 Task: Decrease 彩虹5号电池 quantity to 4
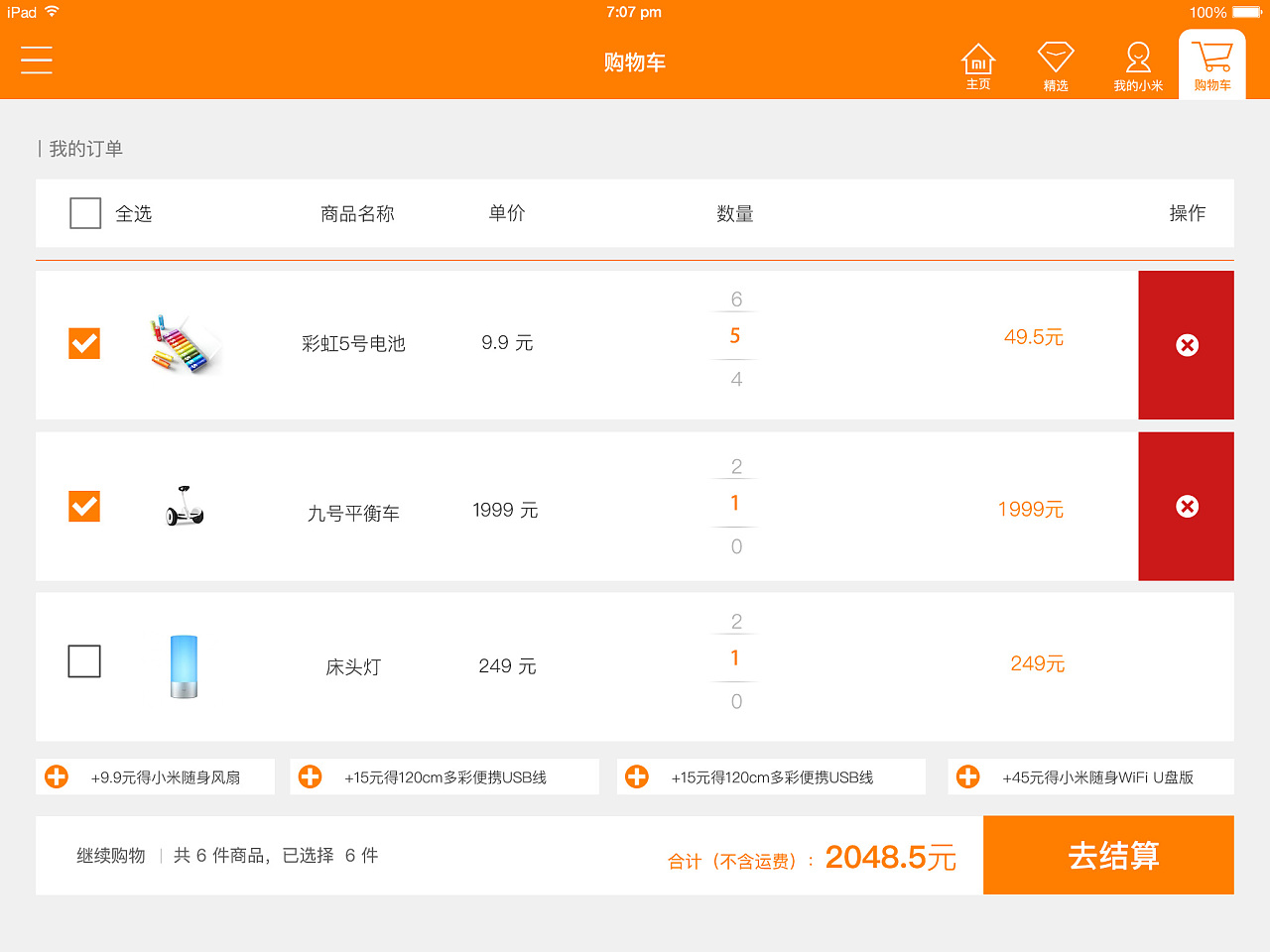[736, 379]
